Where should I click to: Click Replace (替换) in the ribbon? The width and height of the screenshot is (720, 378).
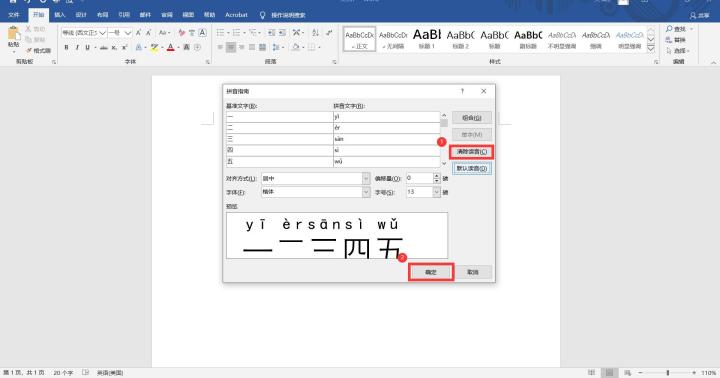(x=676, y=40)
